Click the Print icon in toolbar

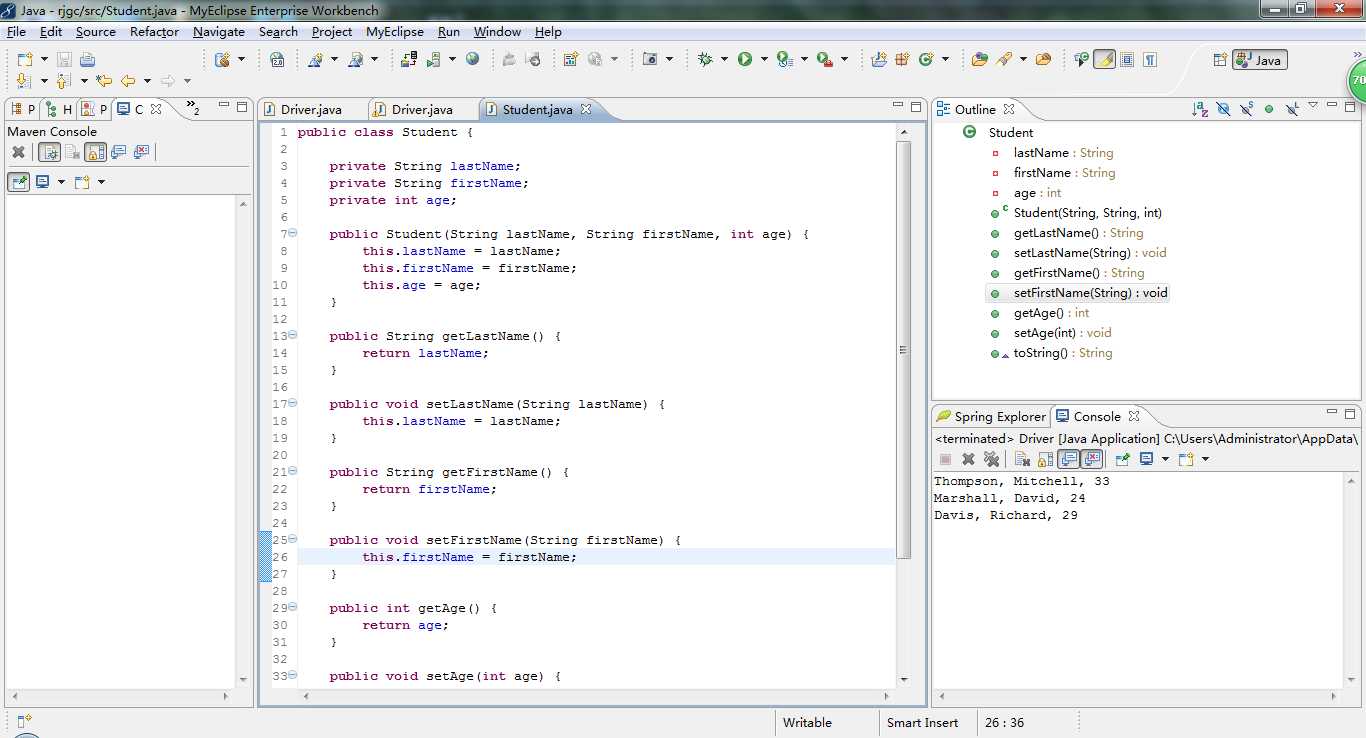87,60
